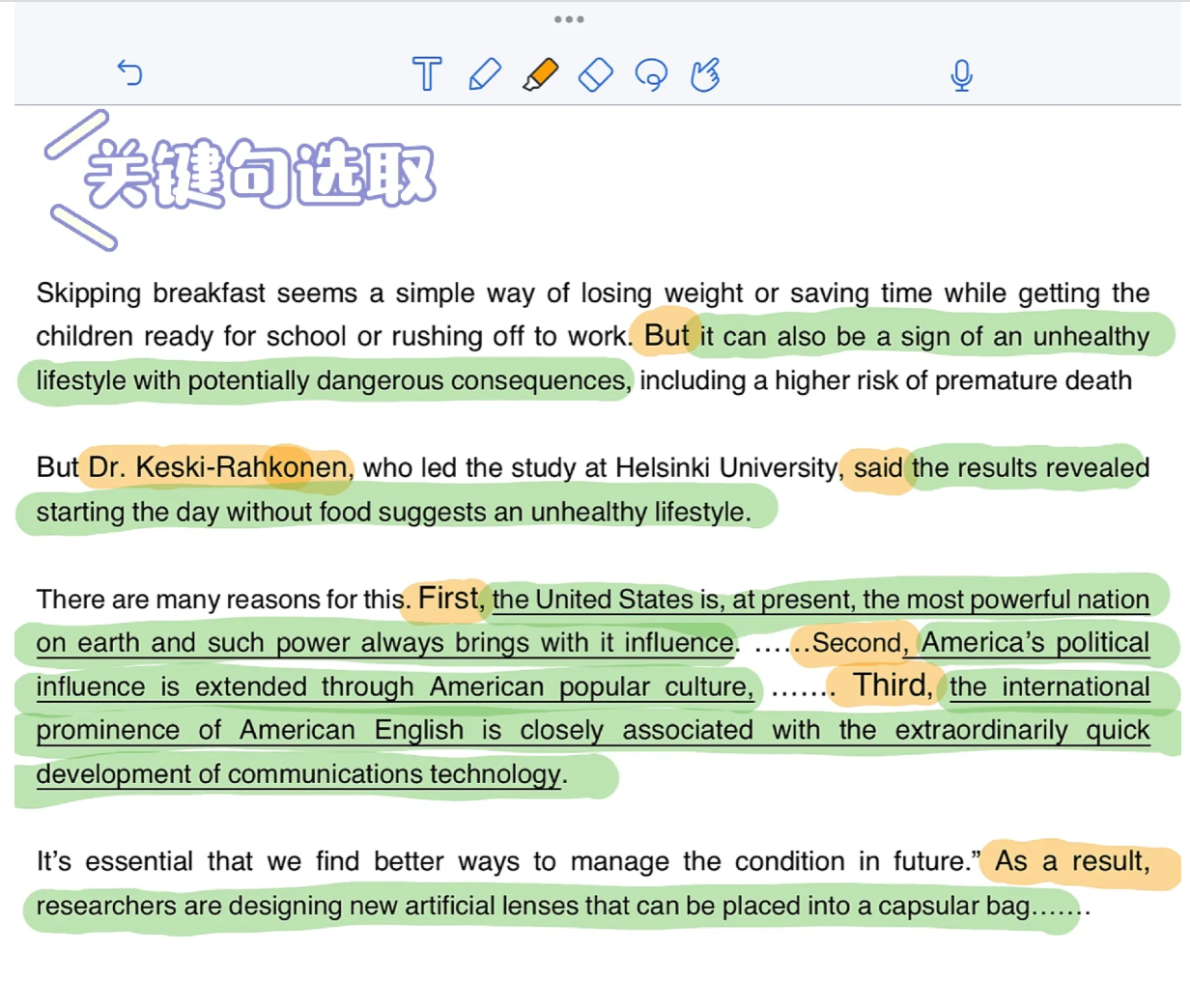Select the highlighted word 'Second,'

pyautogui.click(x=857, y=642)
